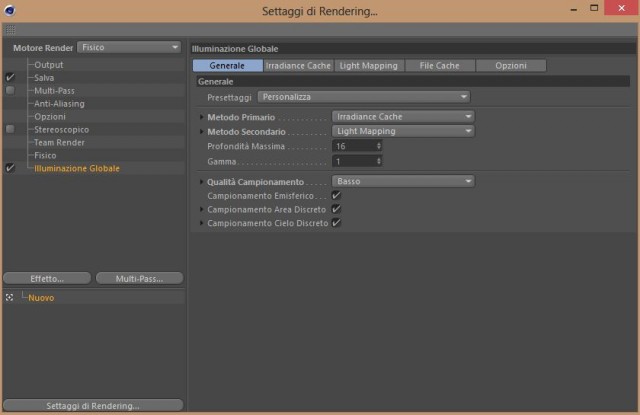Image resolution: width=640 pixels, height=415 pixels.
Task: Click the bottom Settaggi di Rendering... button
Action: 93,405
